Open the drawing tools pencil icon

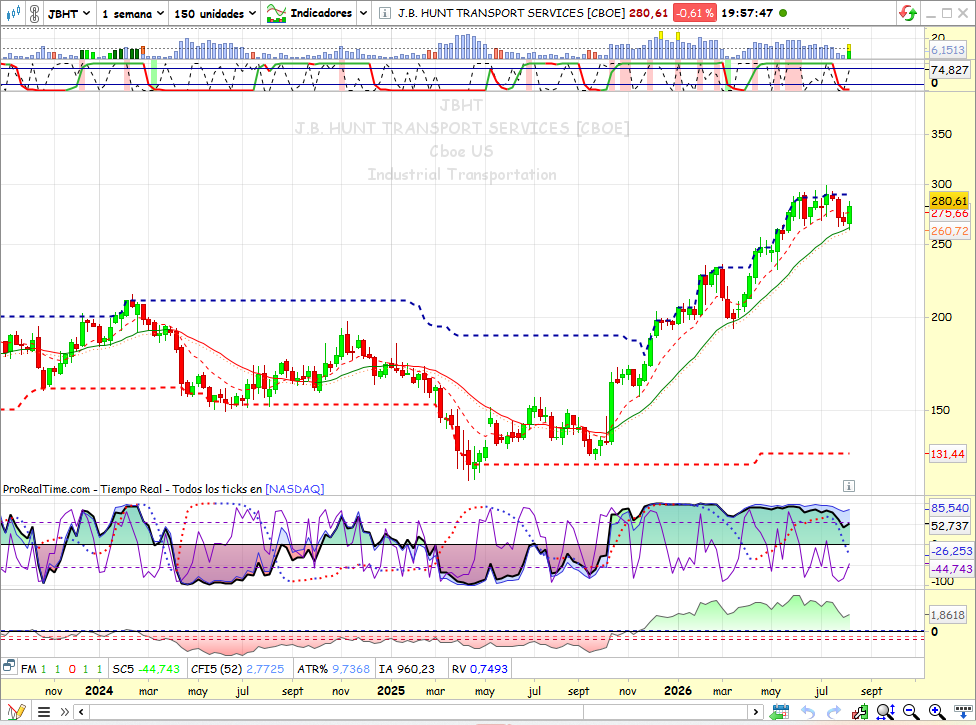pos(16,711)
